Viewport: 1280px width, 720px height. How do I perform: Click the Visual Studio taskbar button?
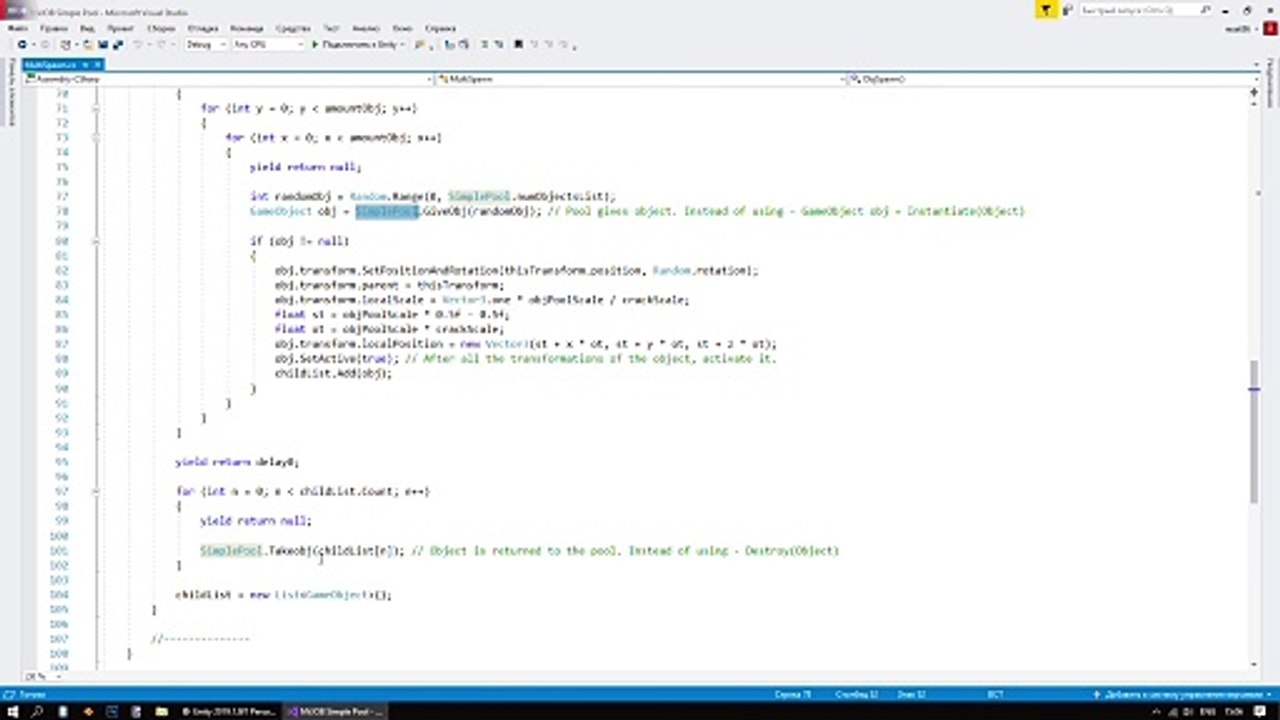pos(334,711)
